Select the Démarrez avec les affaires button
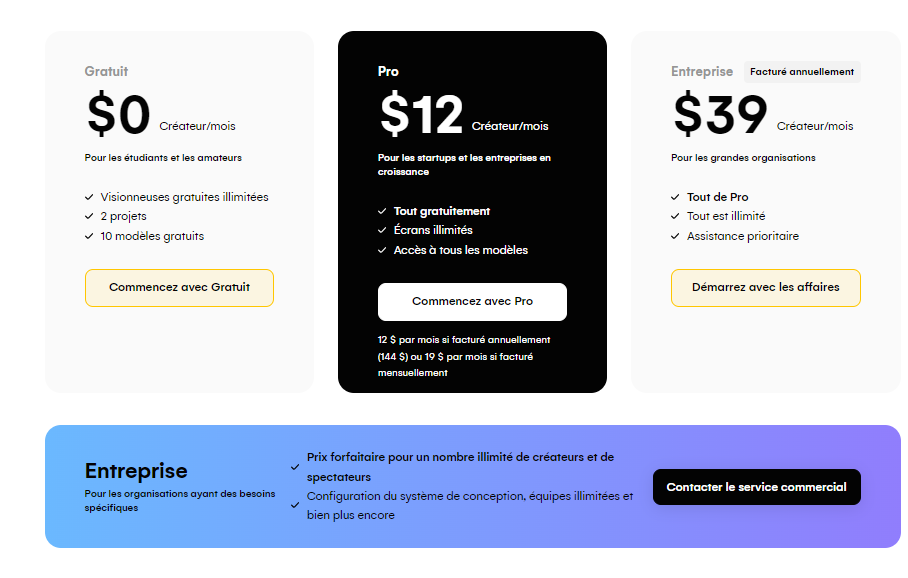908x578 pixels. click(x=766, y=288)
